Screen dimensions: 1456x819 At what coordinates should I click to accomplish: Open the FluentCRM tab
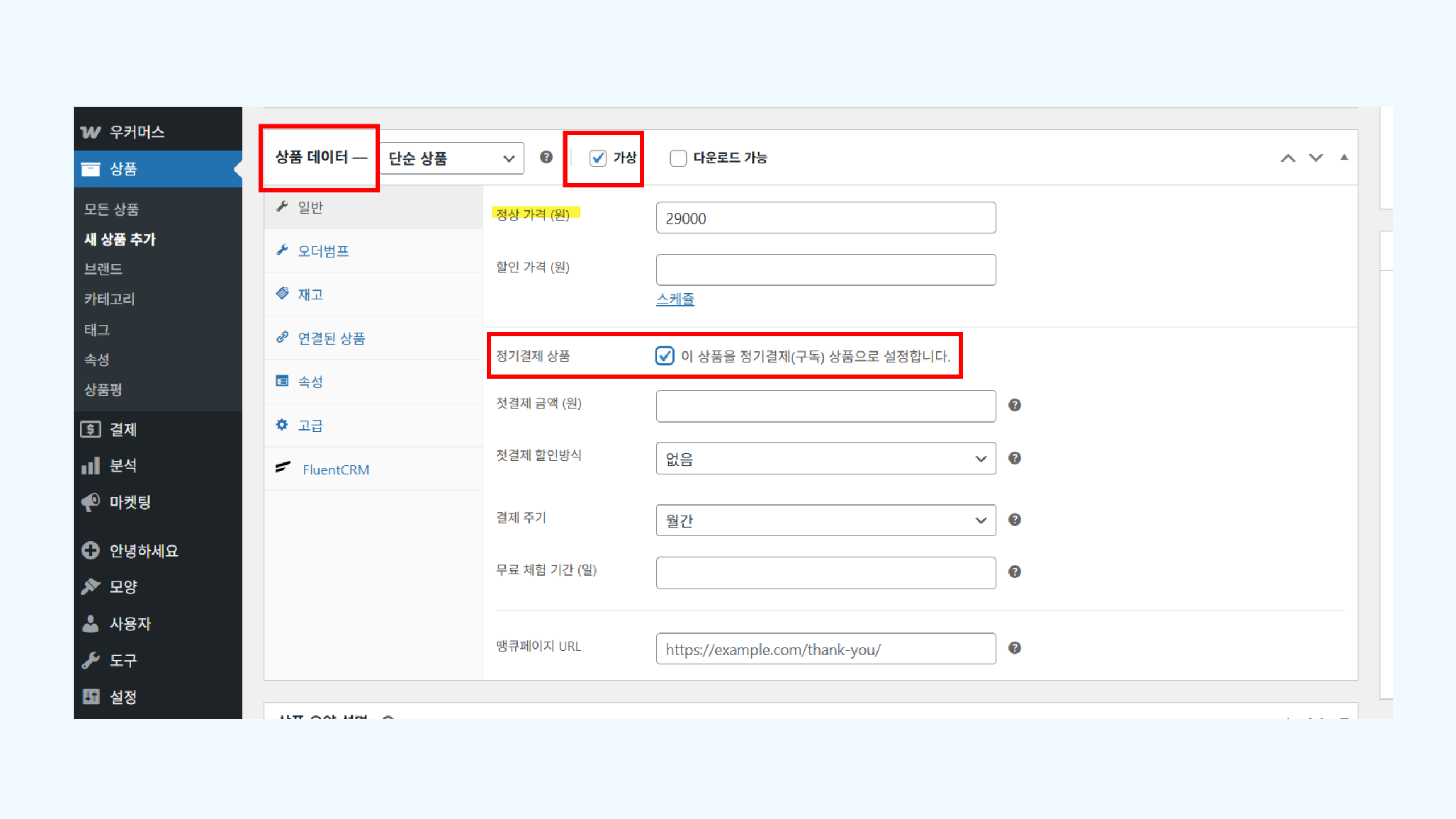tap(374, 469)
